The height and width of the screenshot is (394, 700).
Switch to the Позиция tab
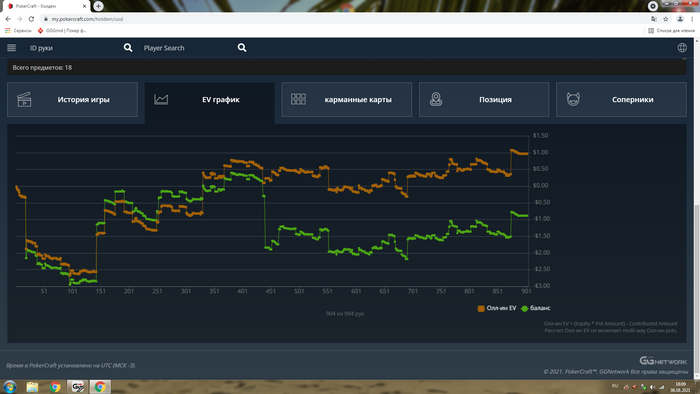[x=484, y=100]
